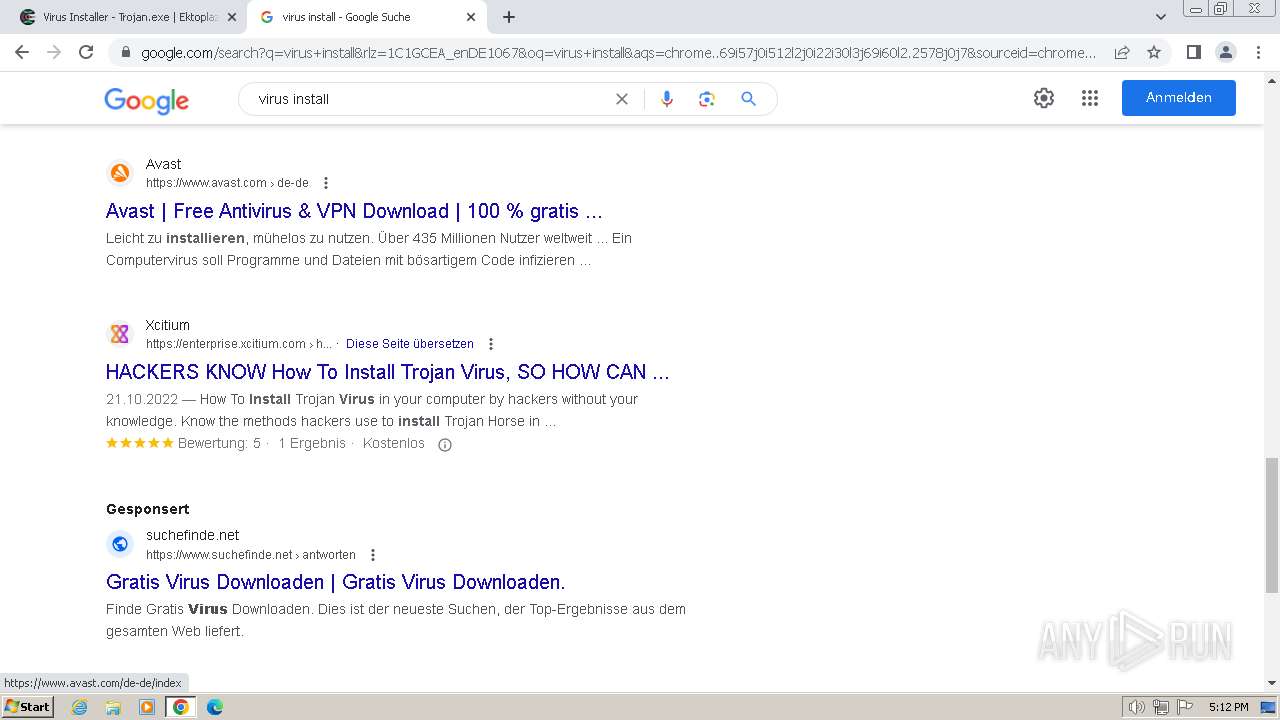Click Chrome icon in taskbar

pos(181,707)
